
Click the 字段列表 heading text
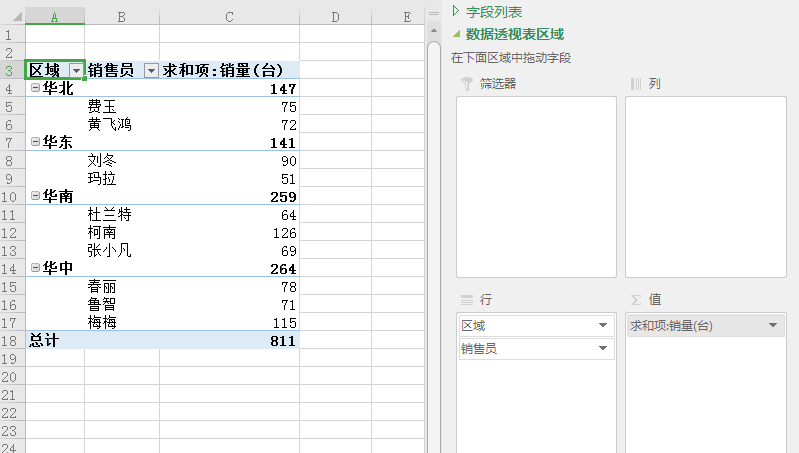pyautogui.click(x=494, y=12)
